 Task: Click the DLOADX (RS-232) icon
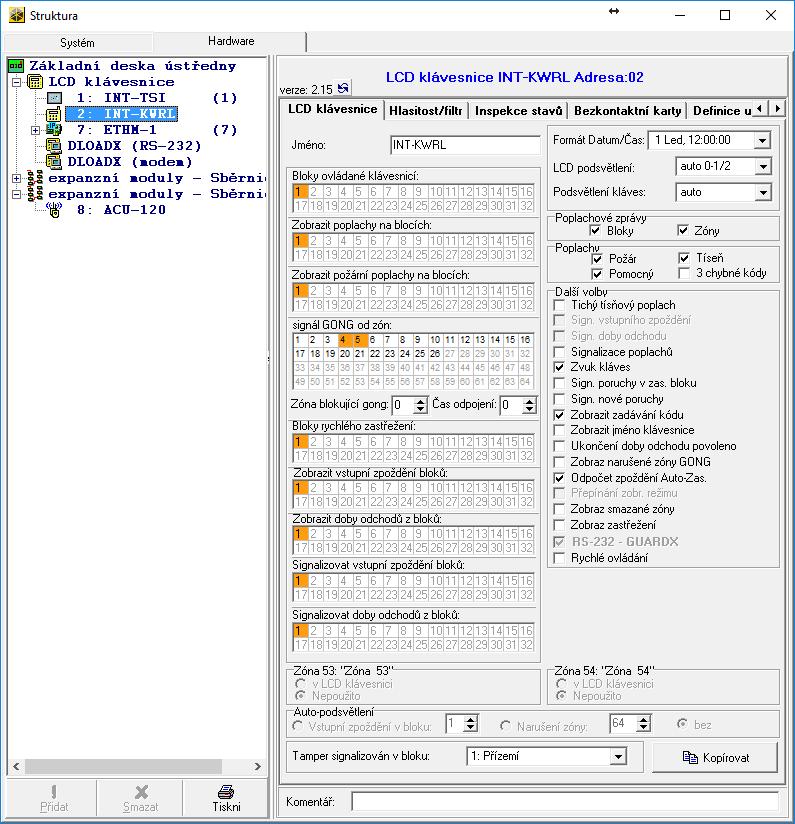click(x=54, y=146)
